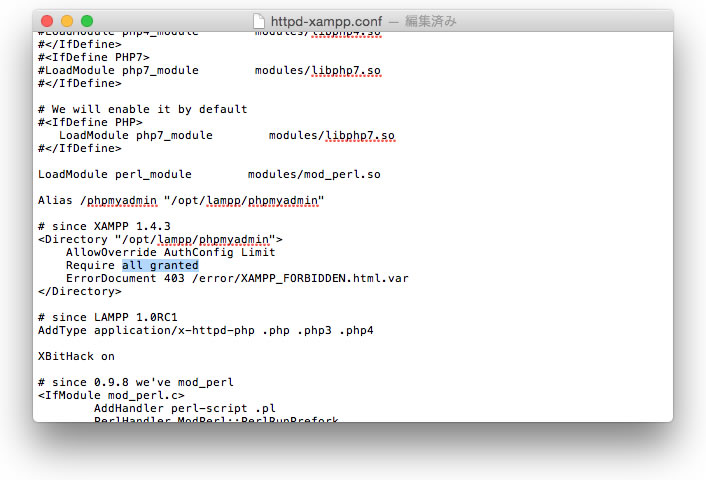Image resolution: width=706 pixels, height=480 pixels.
Task: Click the '# since XAMPP 1.4.3' comment
Action: point(104,226)
